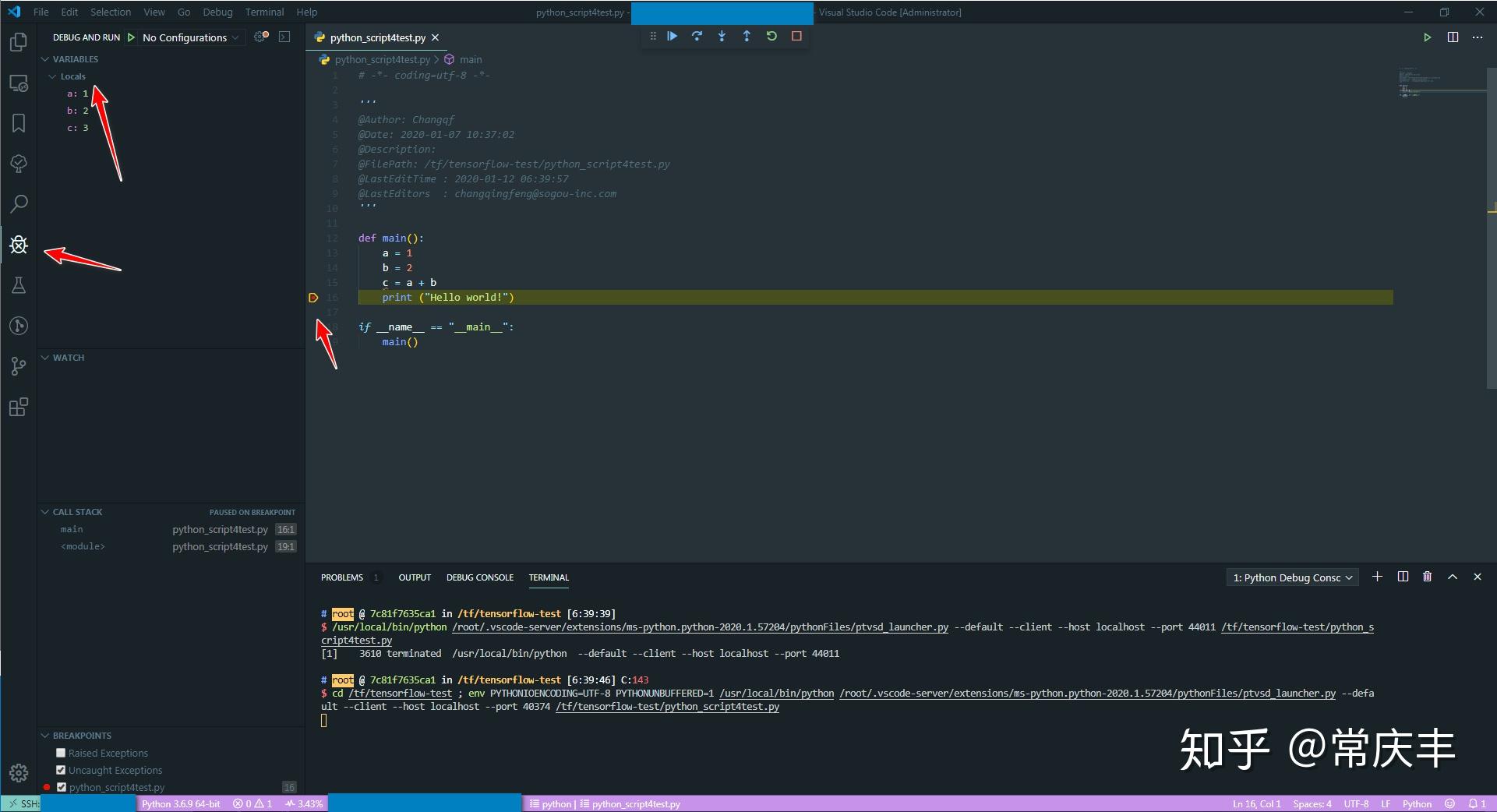Open the Debug menu
The image size is (1497, 812).
217,12
